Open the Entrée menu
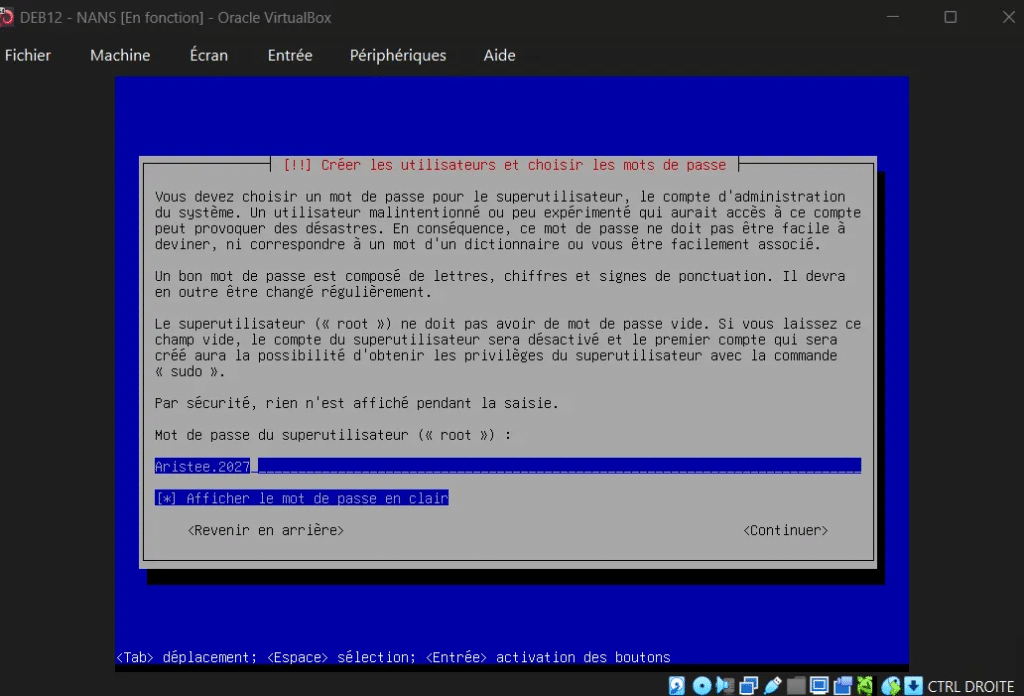The height and width of the screenshot is (696, 1024). (290, 55)
